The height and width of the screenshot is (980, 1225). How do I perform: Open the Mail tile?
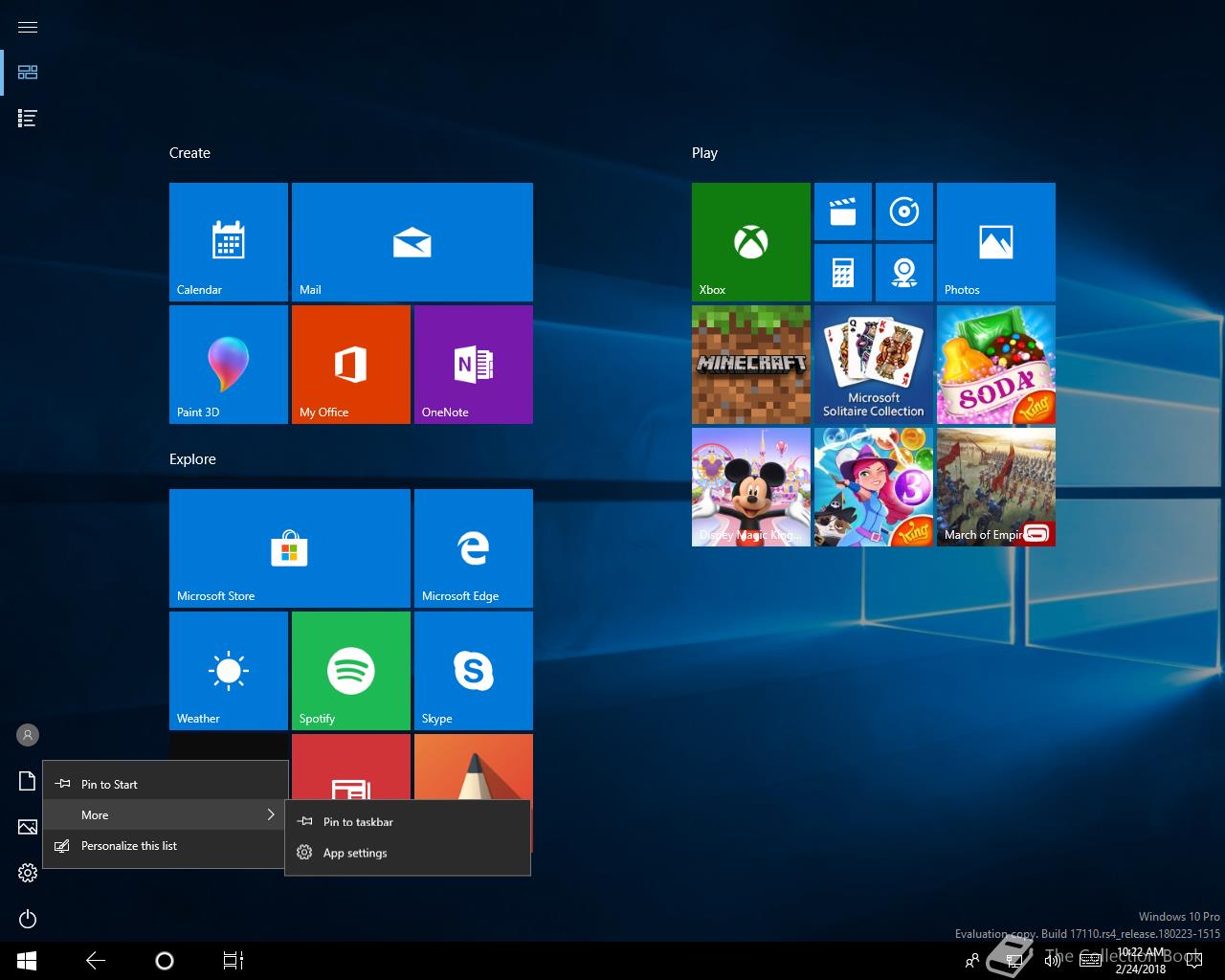[x=412, y=242]
